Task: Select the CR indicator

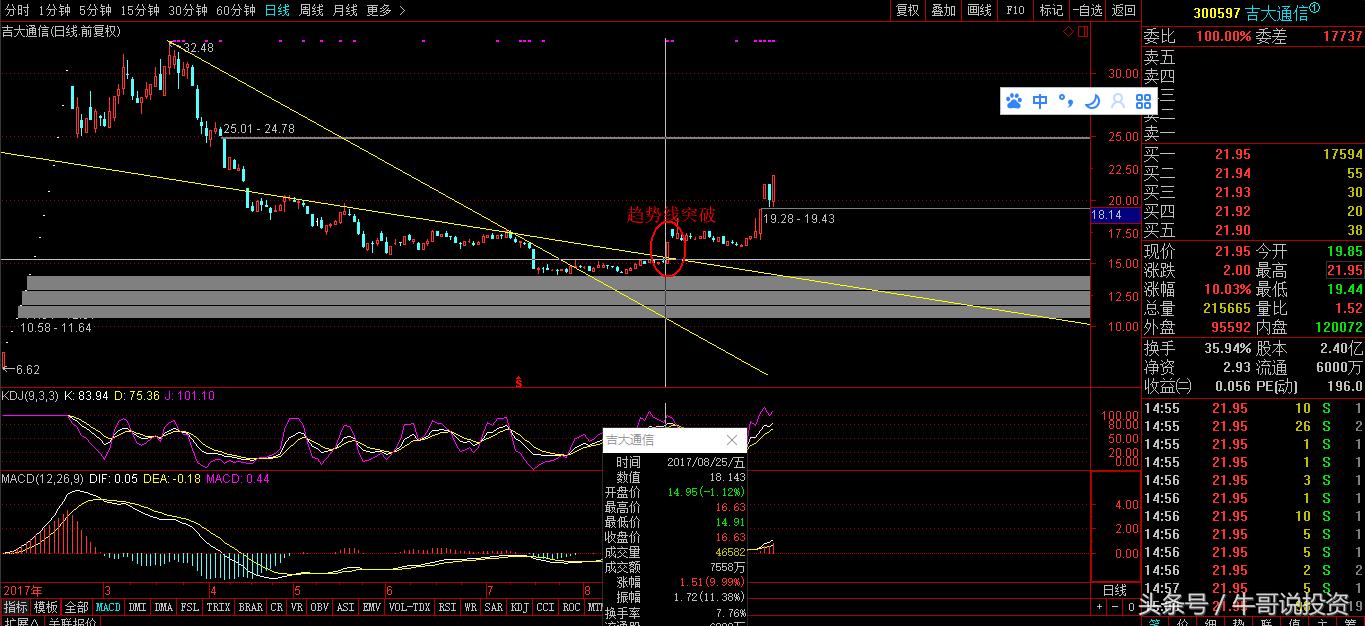Action: point(277,607)
